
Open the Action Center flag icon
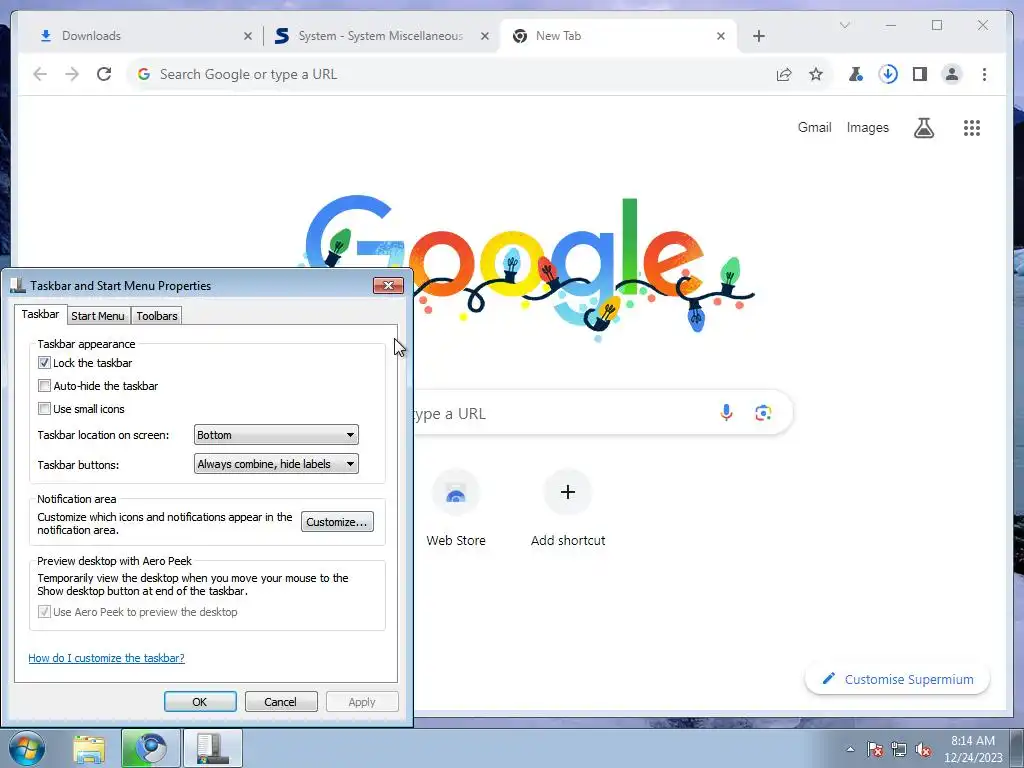(x=875, y=749)
